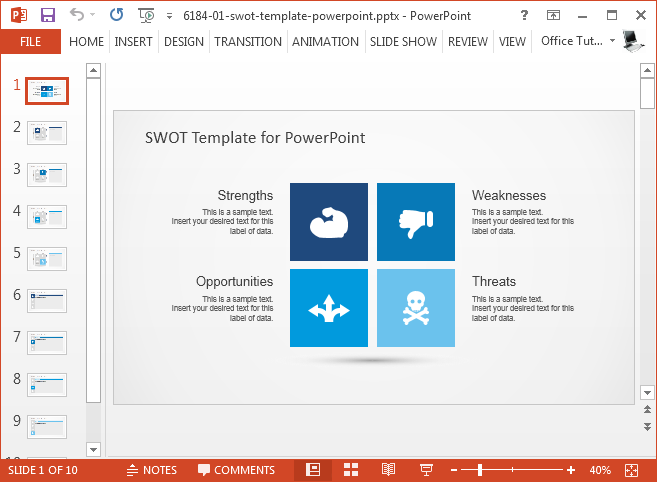The width and height of the screenshot is (657, 482).
Task: Click the thumbnail pane scrollbar thumb
Action: [93, 240]
